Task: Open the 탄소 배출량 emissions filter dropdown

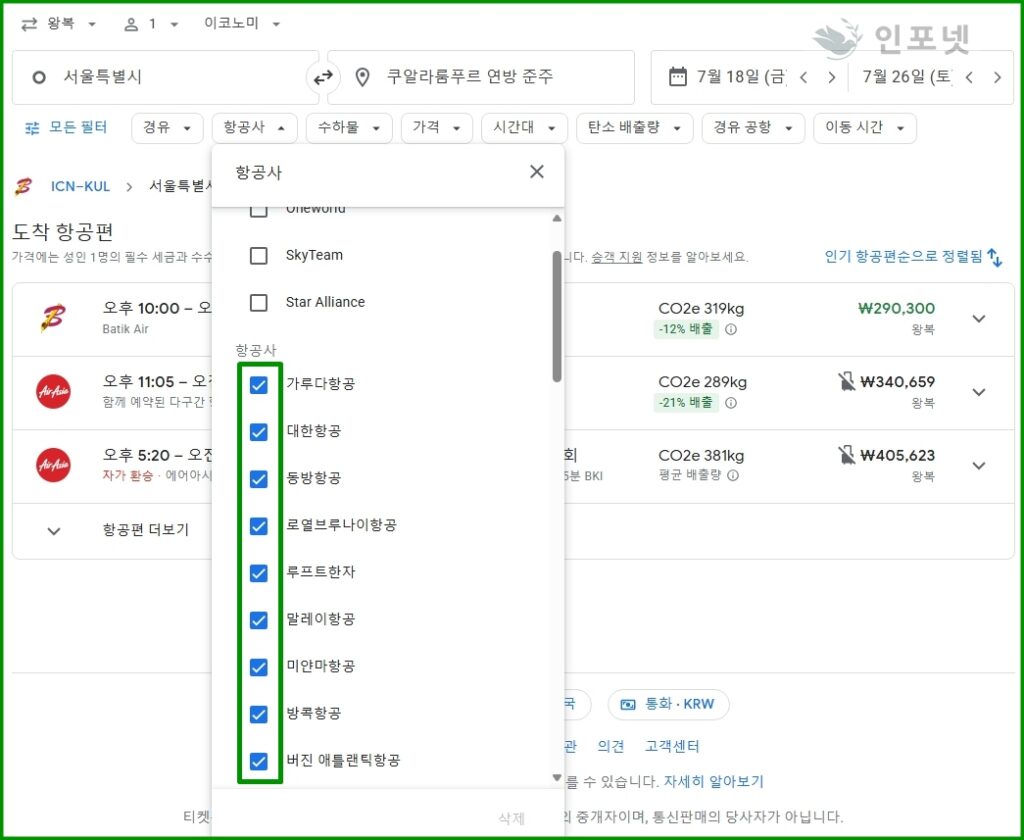Action: point(634,127)
